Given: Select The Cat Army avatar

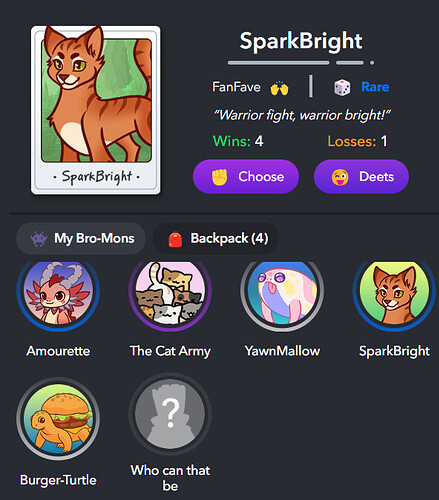Looking at the screenshot, I should tap(170, 292).
